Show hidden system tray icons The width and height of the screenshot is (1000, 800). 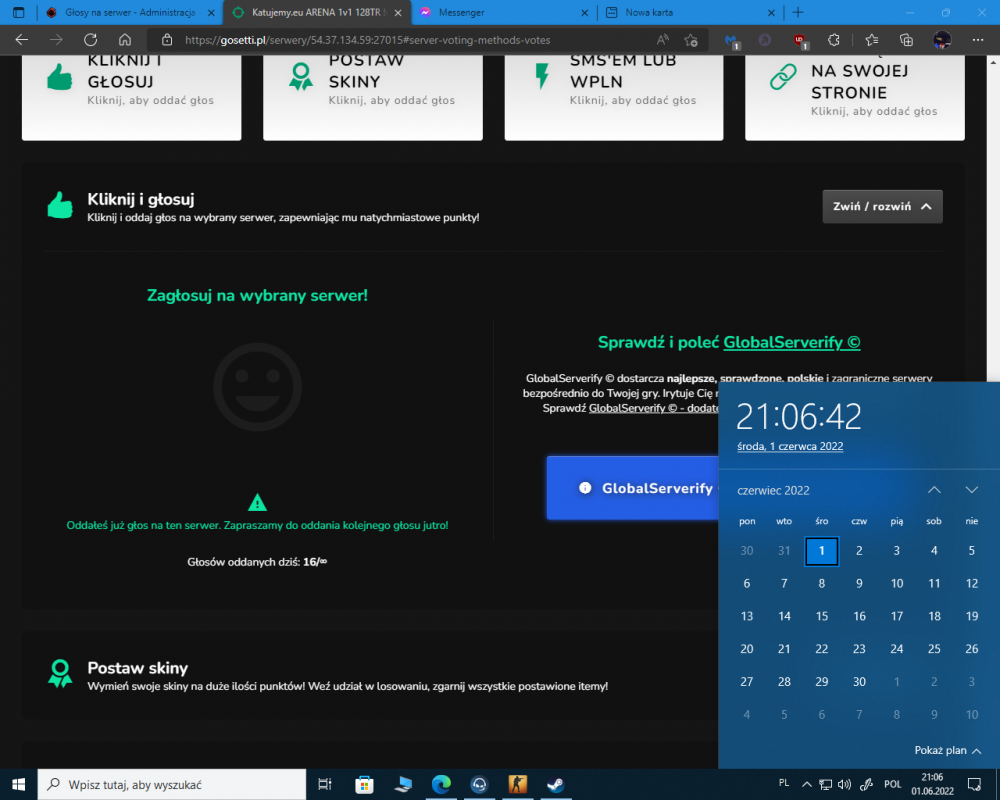point(807,784)
